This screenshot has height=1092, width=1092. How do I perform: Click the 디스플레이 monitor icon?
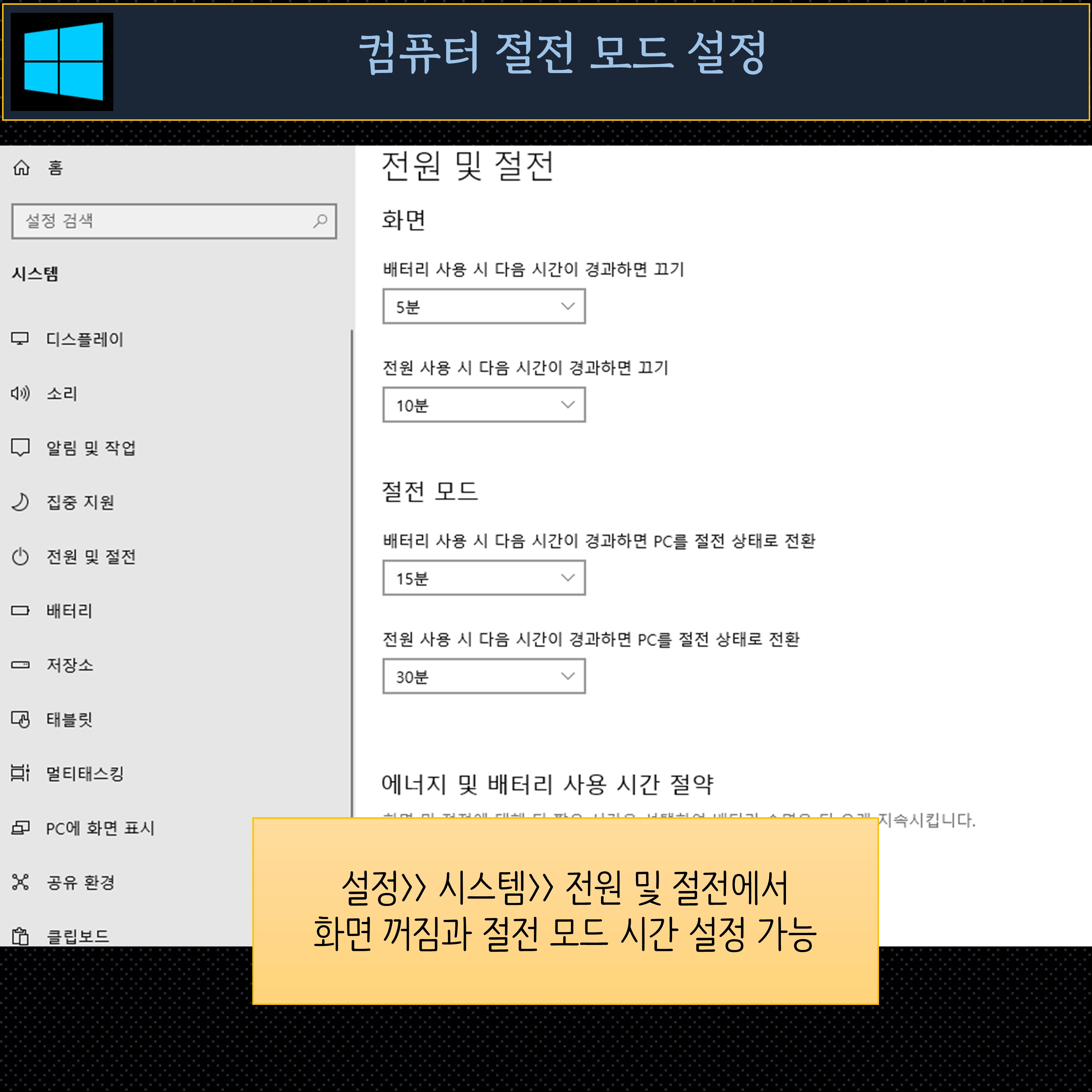[20, 339]
